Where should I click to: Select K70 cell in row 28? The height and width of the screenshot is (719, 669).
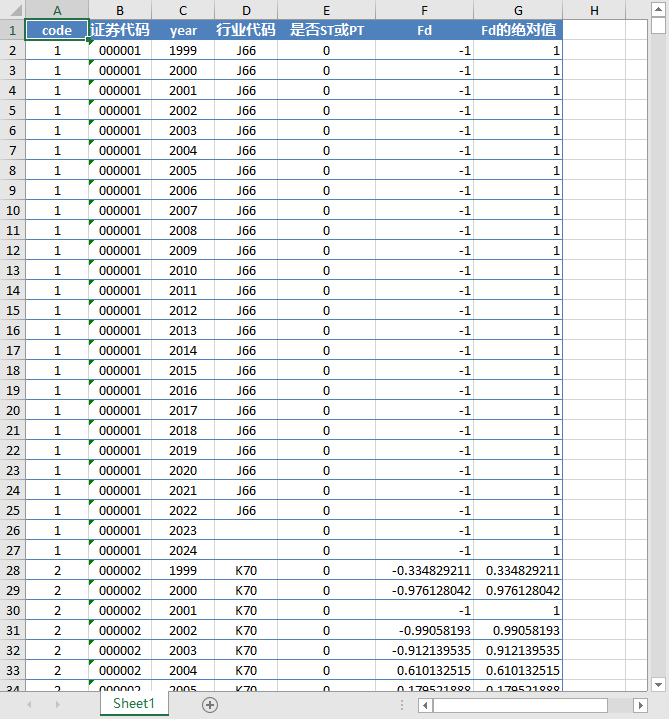pyautogui.click(x=246, y=570)
